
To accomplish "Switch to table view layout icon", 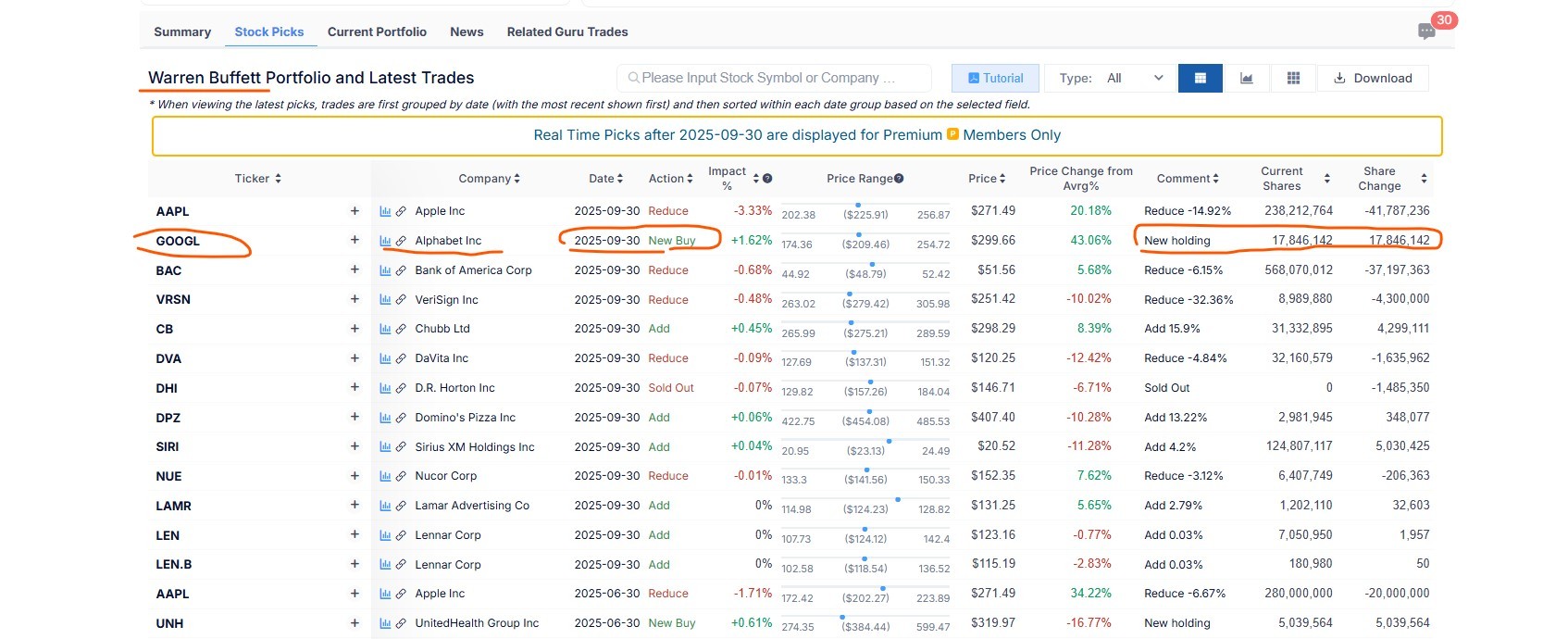I will 1200,79.
